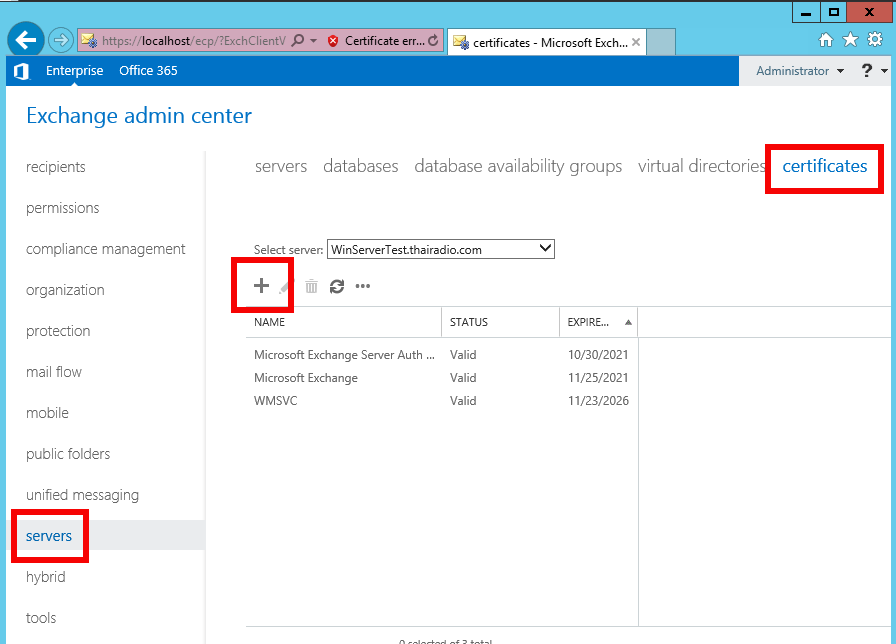Click the browser forward arrow button
Screen dimensions: 896x644
click(x=61, y=40)
